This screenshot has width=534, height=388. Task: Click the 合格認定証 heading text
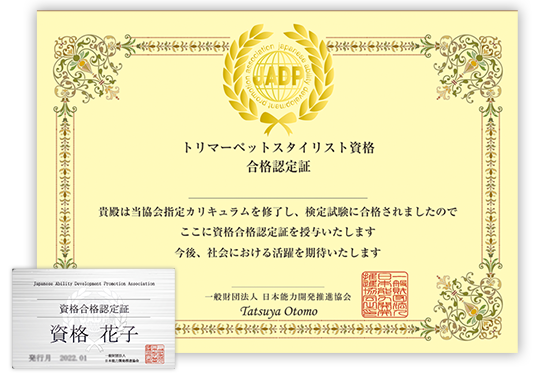(x=279, y=167)
